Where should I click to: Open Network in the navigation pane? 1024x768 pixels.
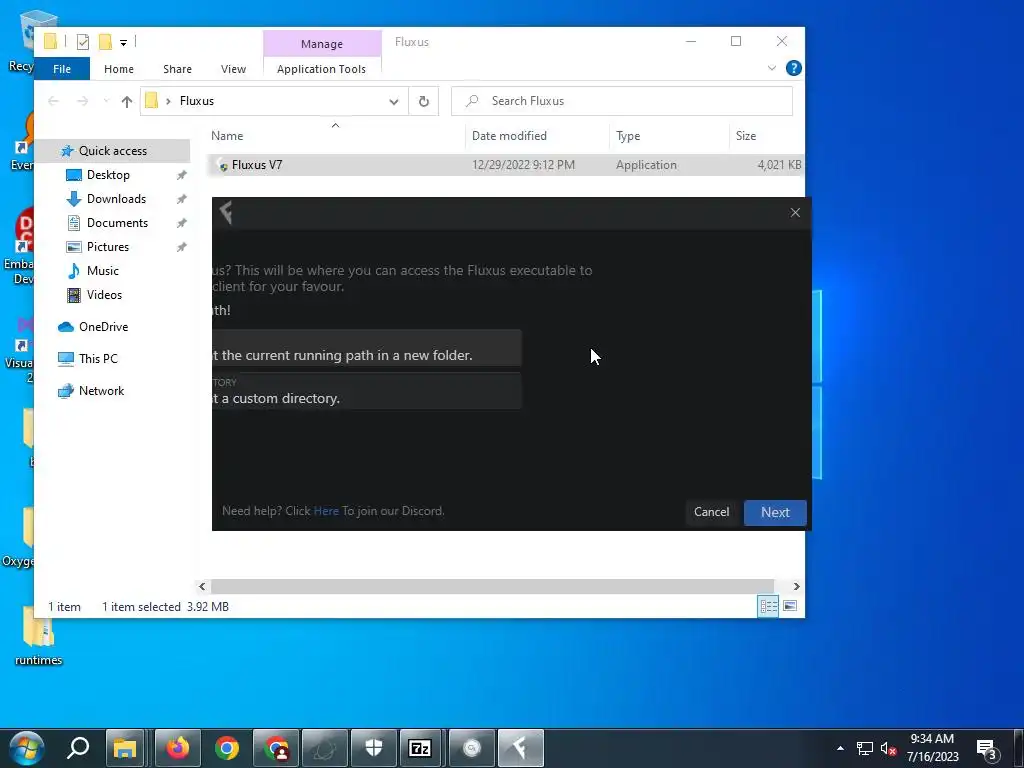101,391
